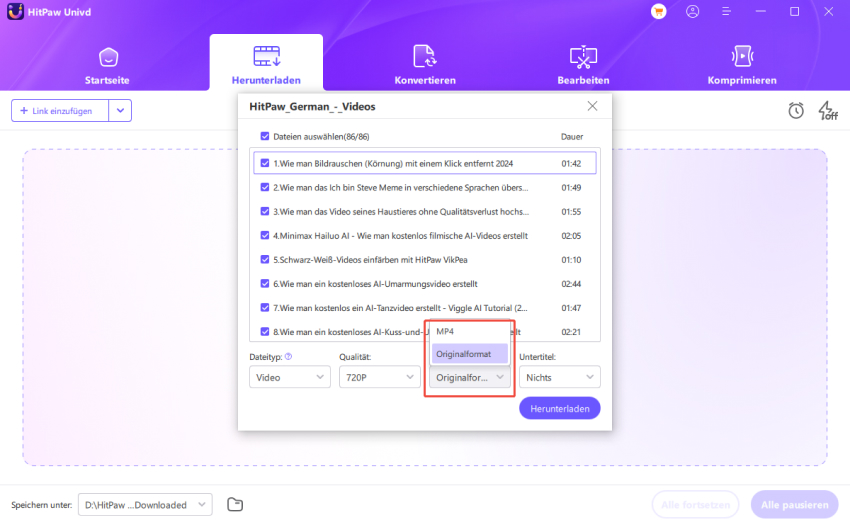Click the Herunterladen download button
850x525 pixels.
(x=559, y=408)
